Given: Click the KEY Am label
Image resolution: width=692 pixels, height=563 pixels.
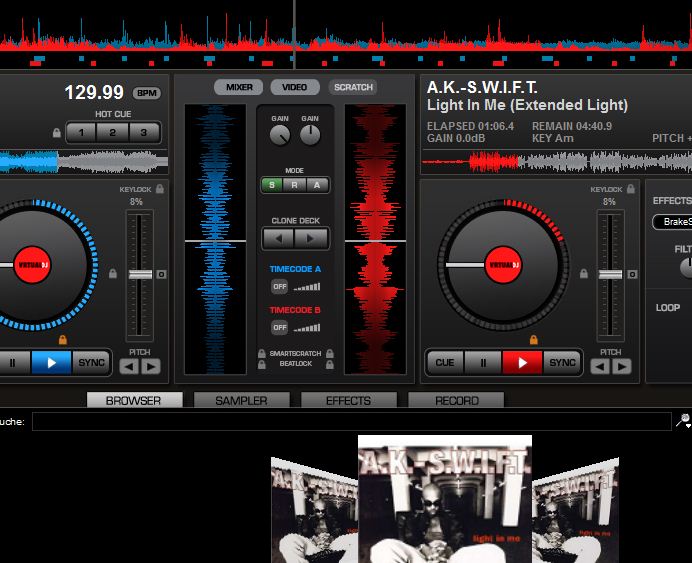Looking at the screenshot, I should click(x=553, y=139).
